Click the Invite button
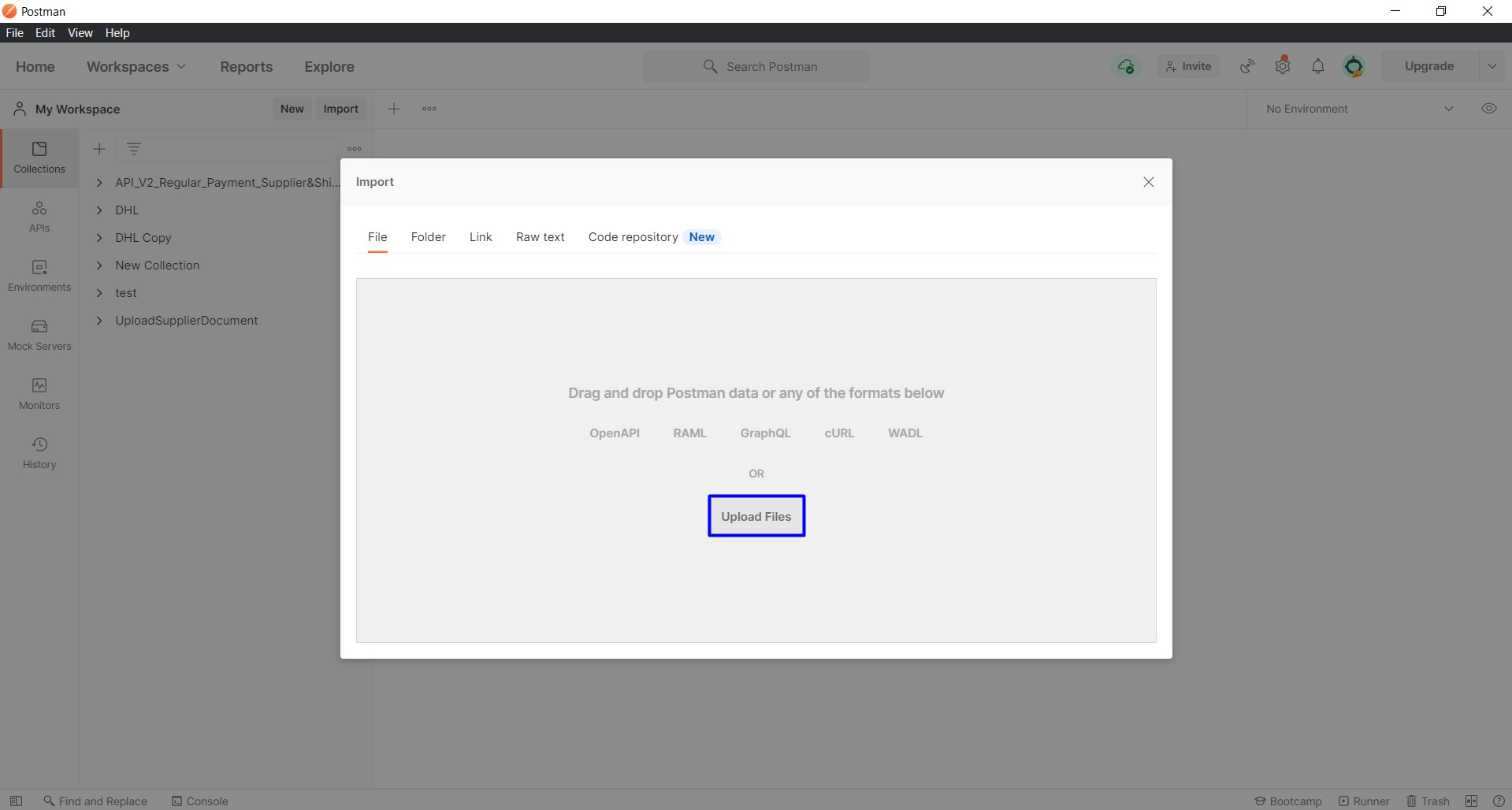 pos(1188,66)
